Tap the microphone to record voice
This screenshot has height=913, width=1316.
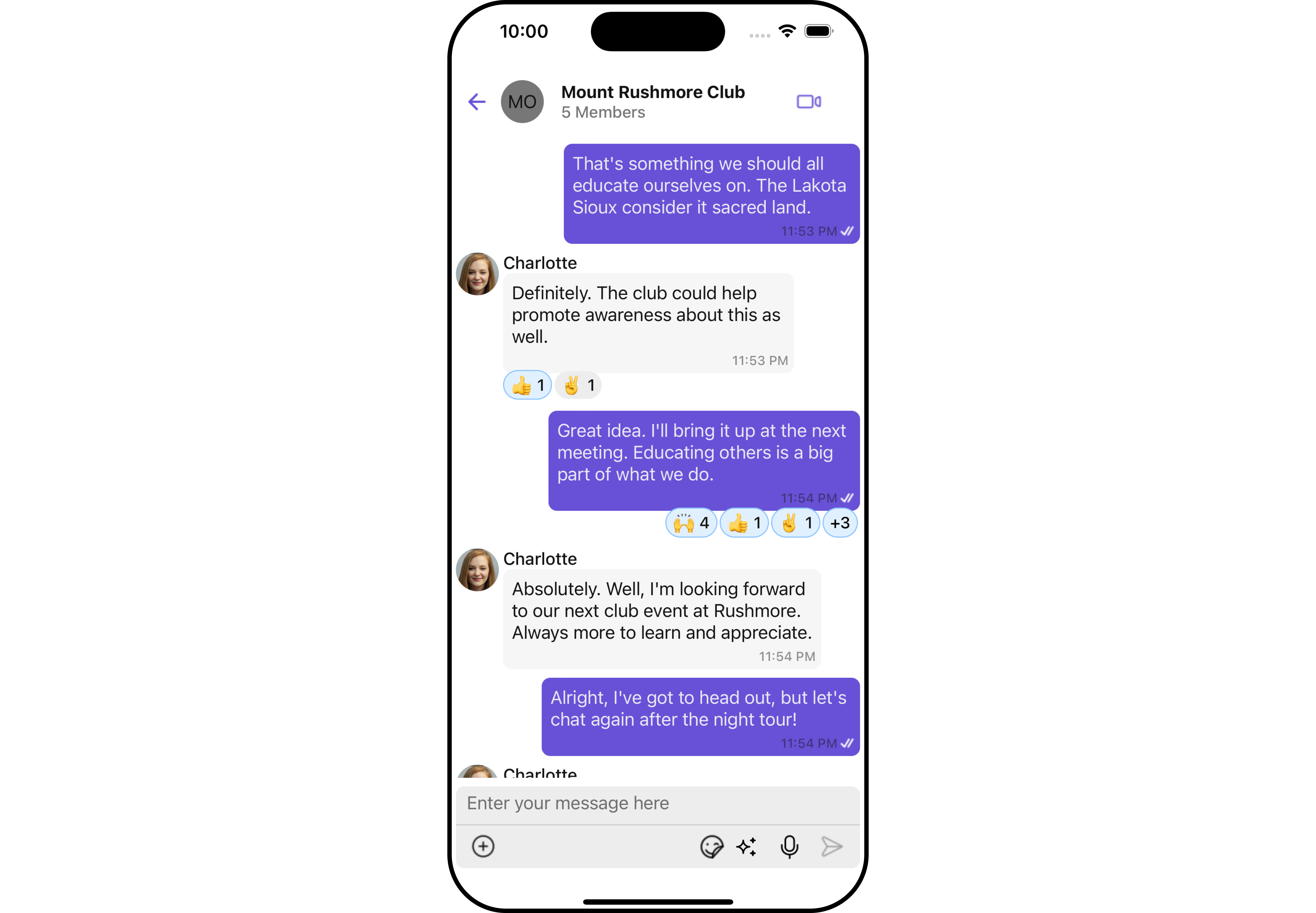click(789, 847)
